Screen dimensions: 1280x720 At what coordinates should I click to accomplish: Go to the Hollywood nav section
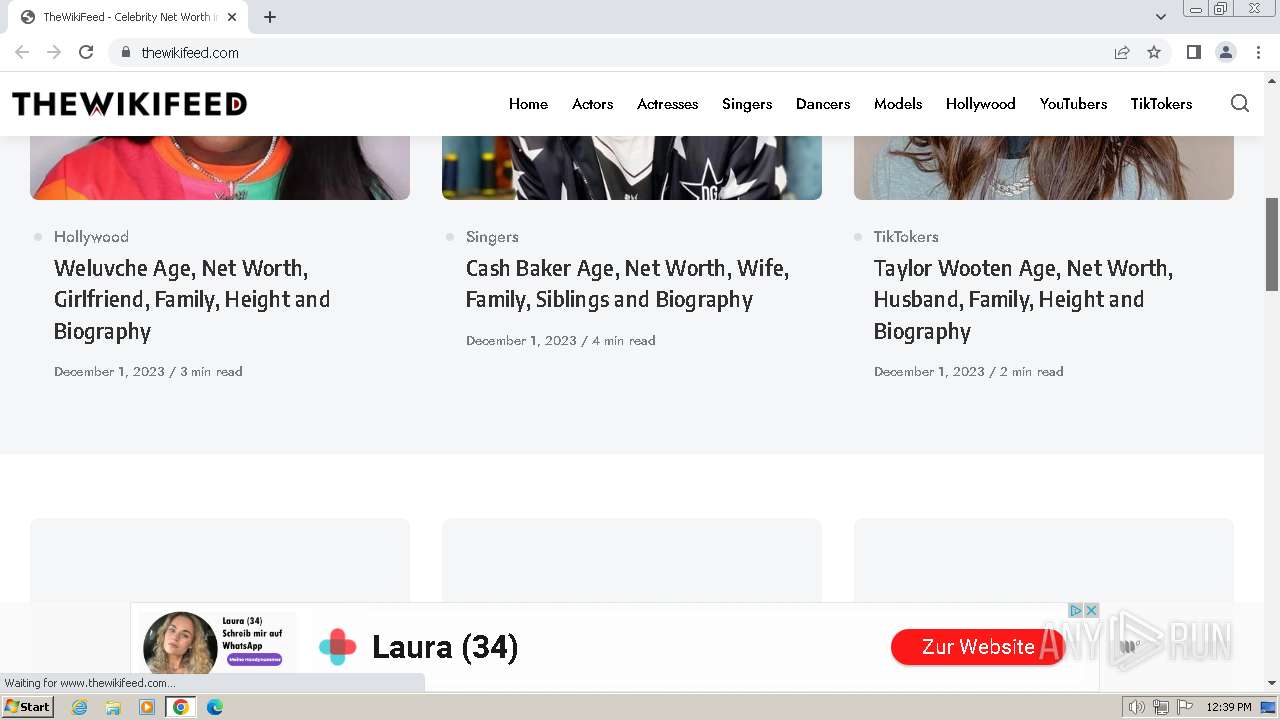click(980, 104)
